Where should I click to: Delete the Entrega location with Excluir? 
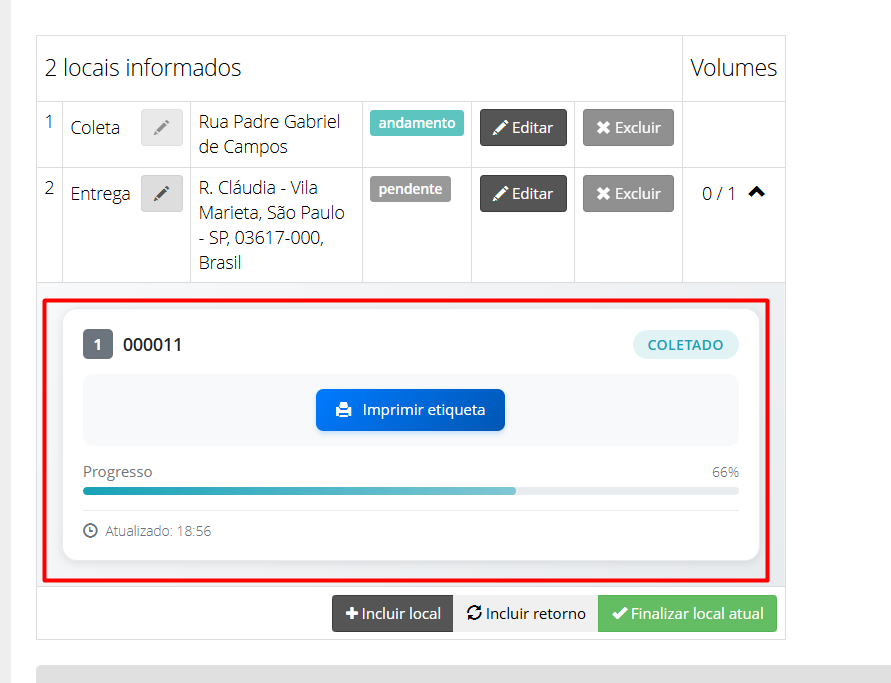point(628,193)
